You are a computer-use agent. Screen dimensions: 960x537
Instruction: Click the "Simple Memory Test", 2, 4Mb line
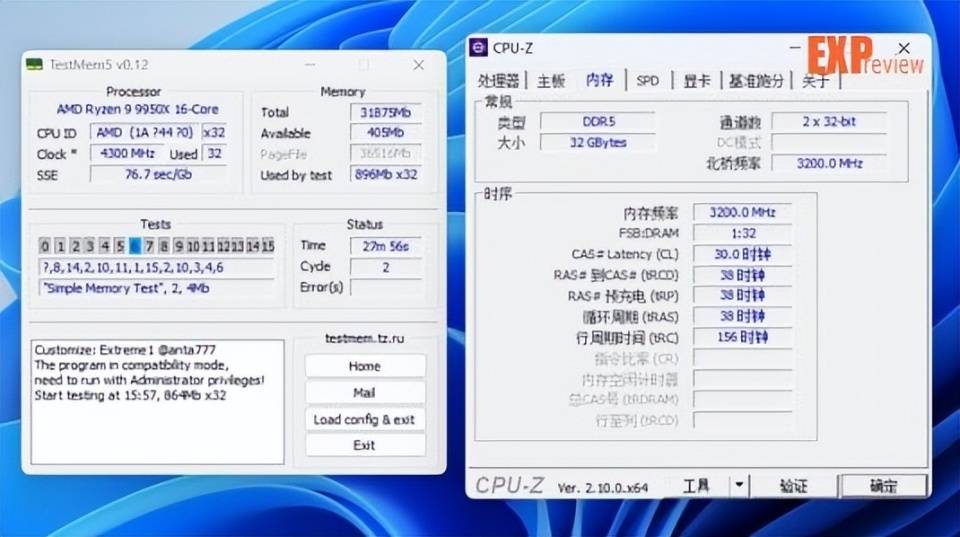156,288
